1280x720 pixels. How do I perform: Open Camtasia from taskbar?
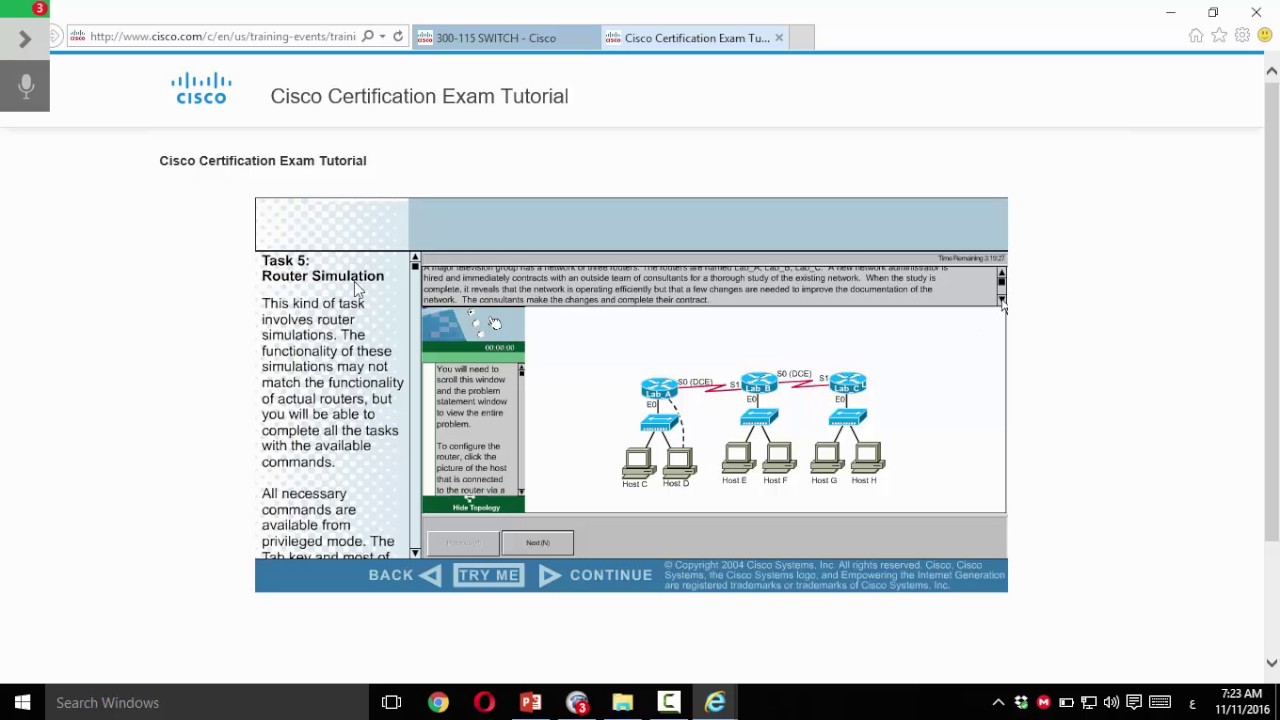tap(668, 702)
